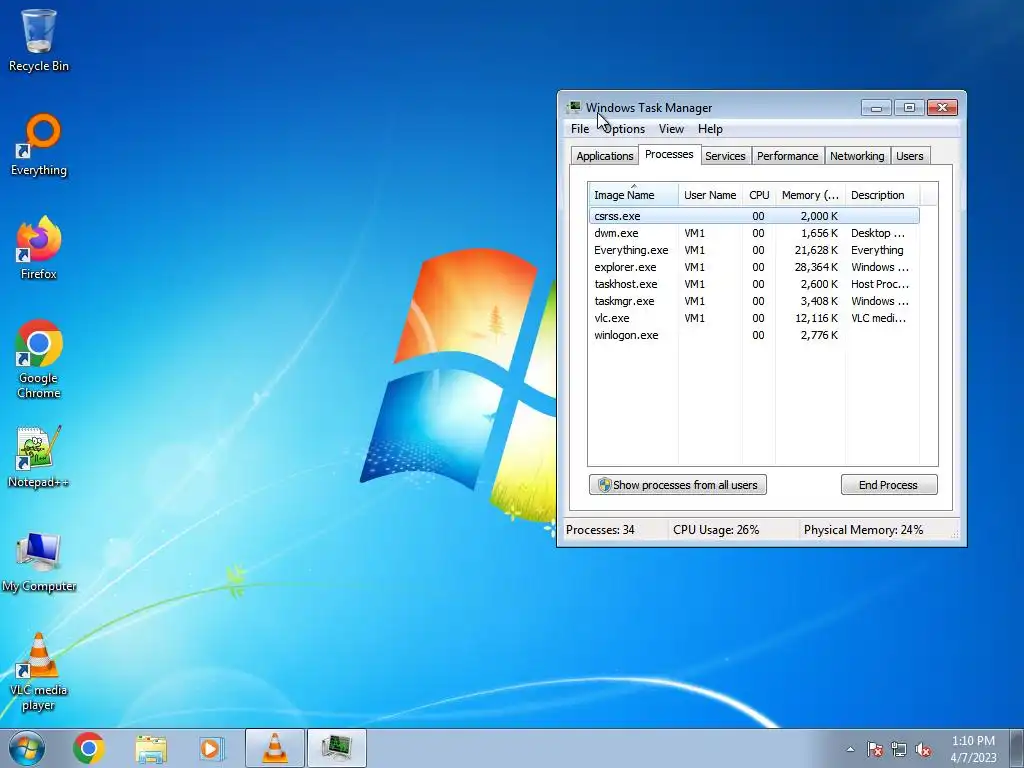Select the Everything desktop shortcut
1024x768 pixels.
click(39, 145)
